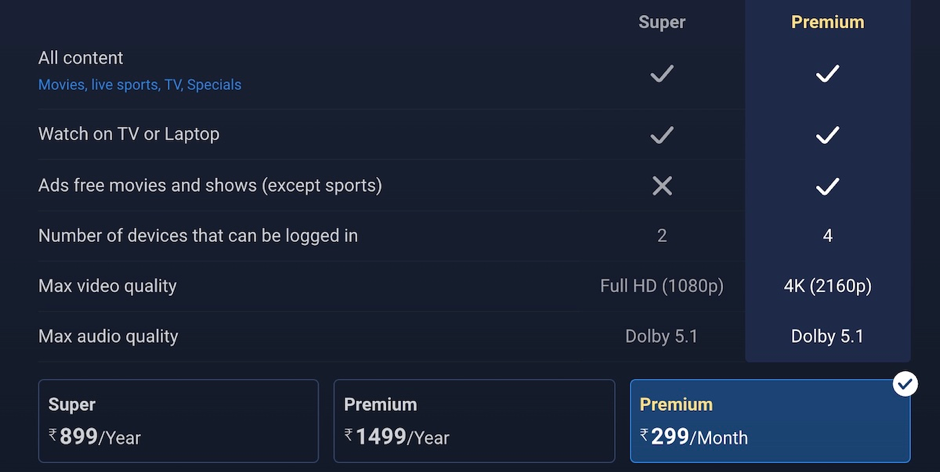Click the All content row label

click(81, 58)
